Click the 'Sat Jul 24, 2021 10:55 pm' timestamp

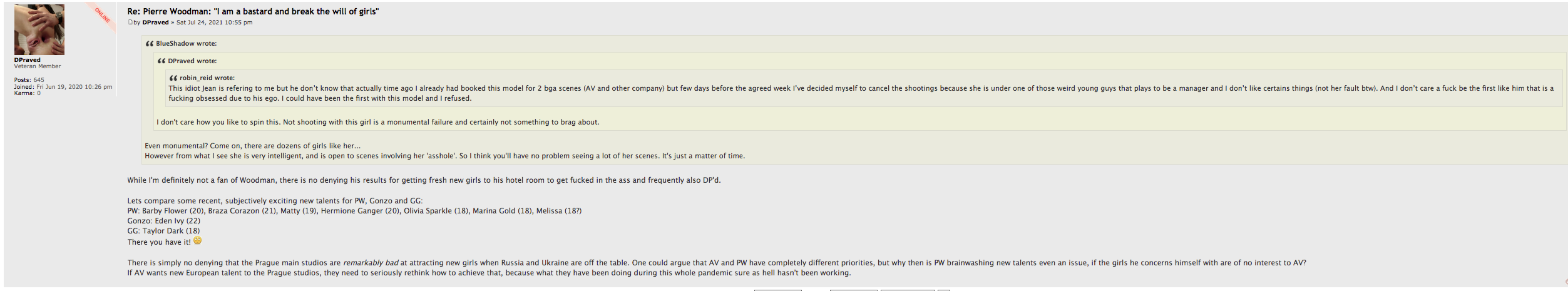214,23
